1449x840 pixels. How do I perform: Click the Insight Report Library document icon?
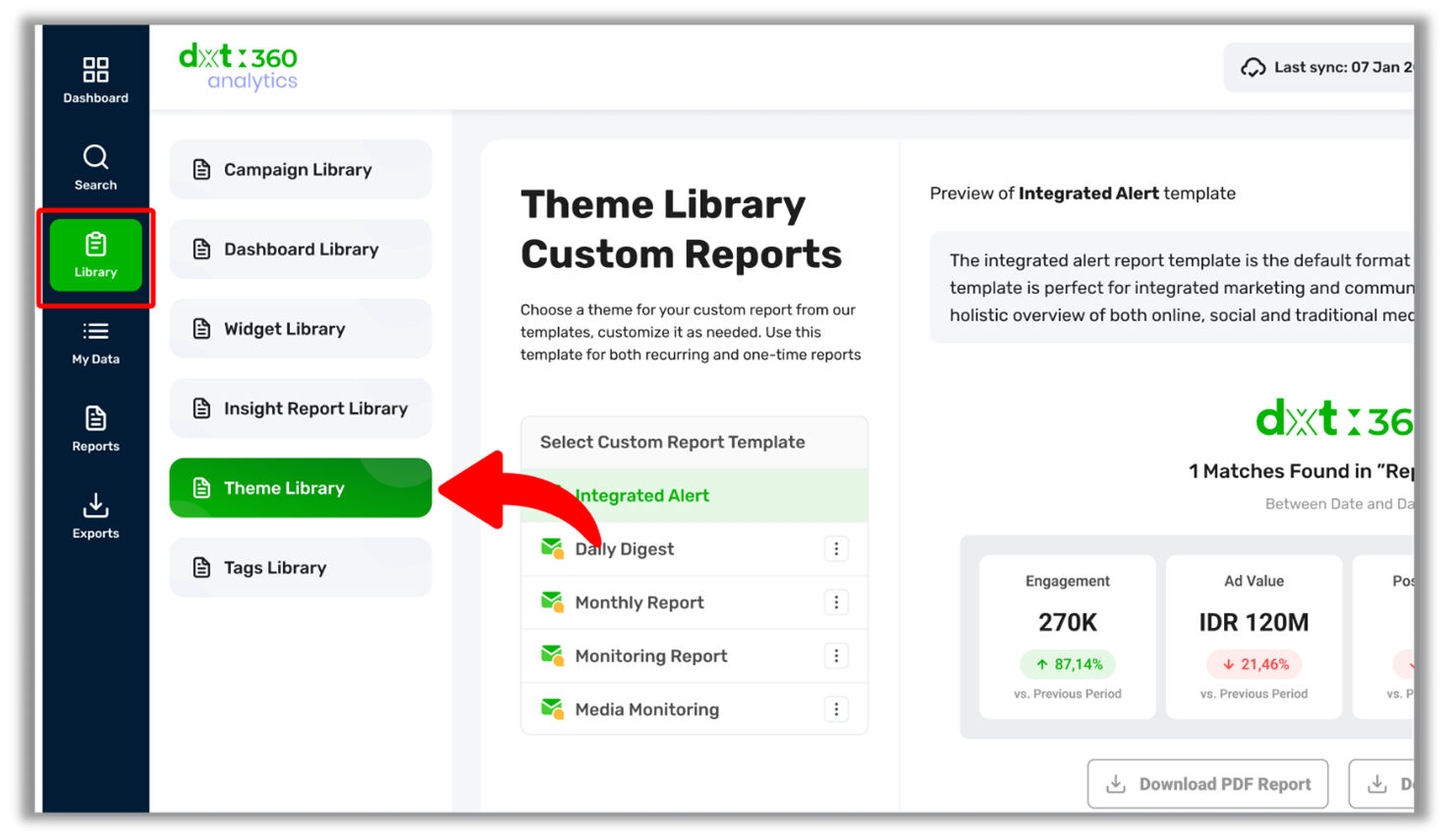(x=201, y=409)
